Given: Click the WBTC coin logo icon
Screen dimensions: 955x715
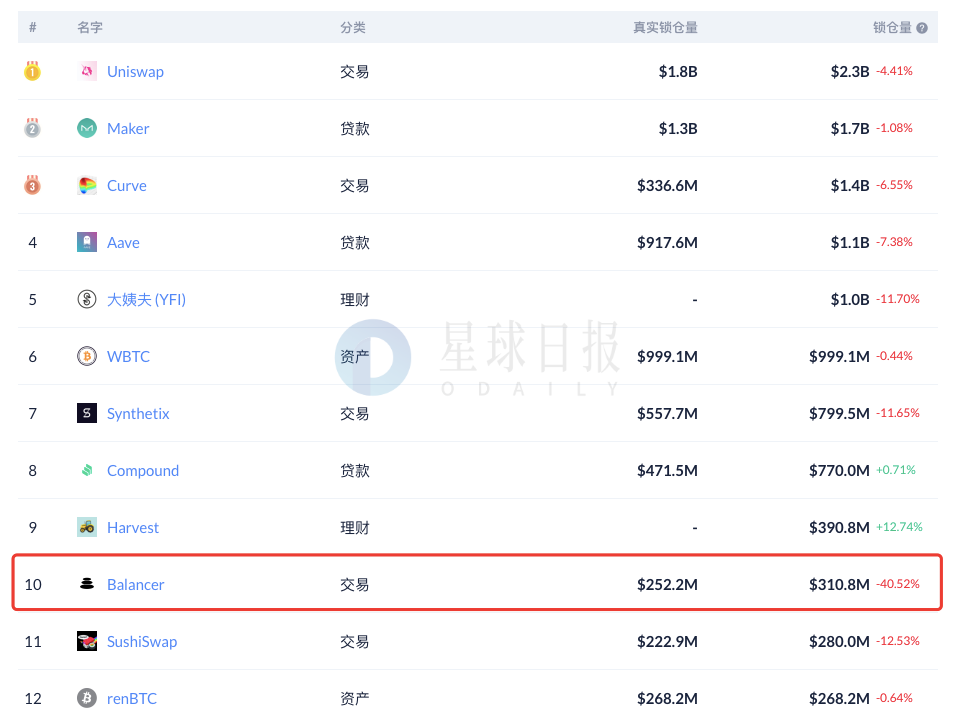Looking at the screenshot, I should pyautogui.click(x=87, y=356).
